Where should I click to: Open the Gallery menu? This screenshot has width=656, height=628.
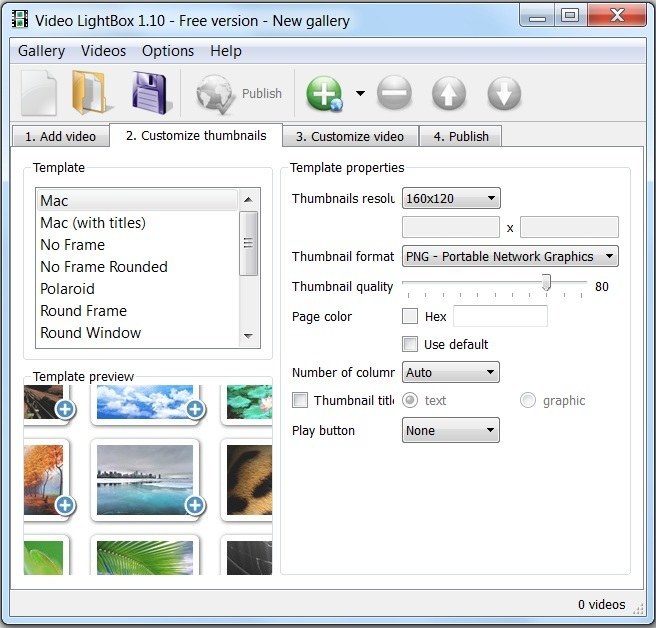41,51
